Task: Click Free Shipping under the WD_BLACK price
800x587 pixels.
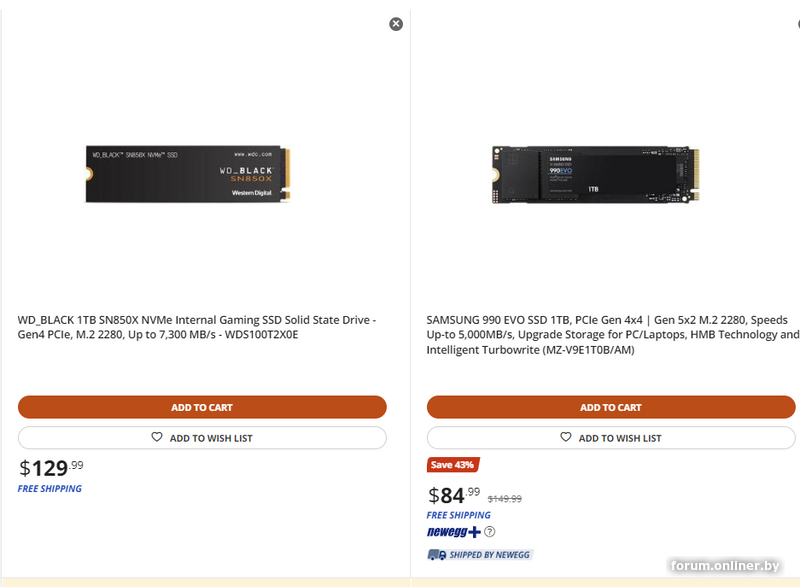Action: (50, 489)
